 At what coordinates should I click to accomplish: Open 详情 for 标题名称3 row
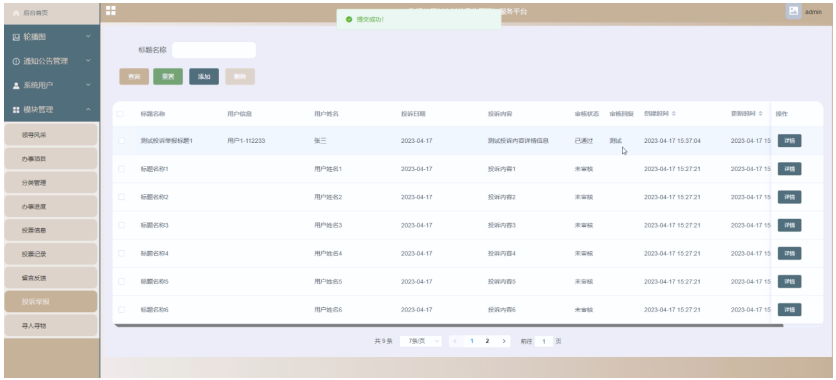[789, 225]
